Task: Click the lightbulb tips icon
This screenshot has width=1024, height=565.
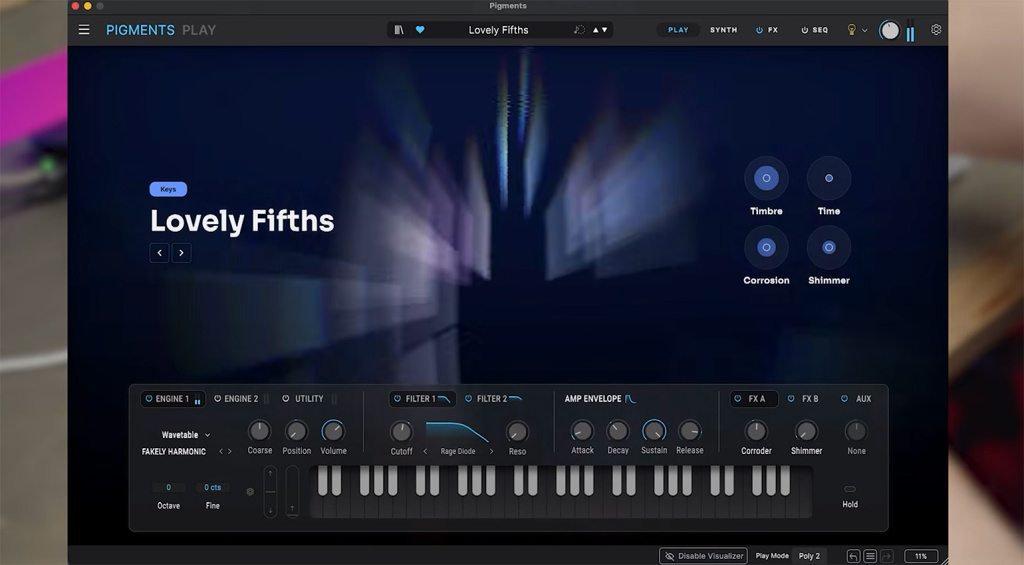Action: point(852,29)
